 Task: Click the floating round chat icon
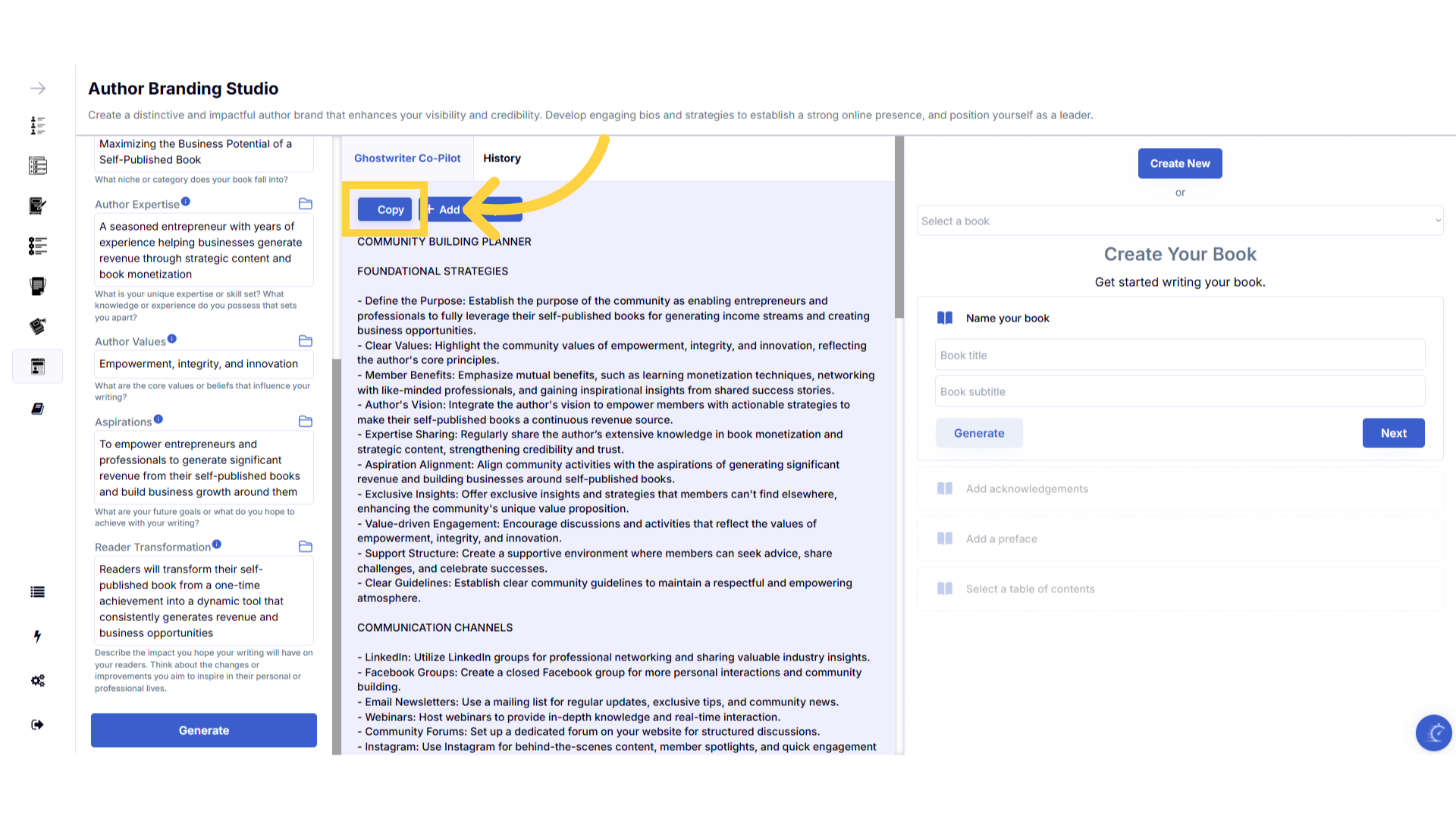[x=1433, y=733]
